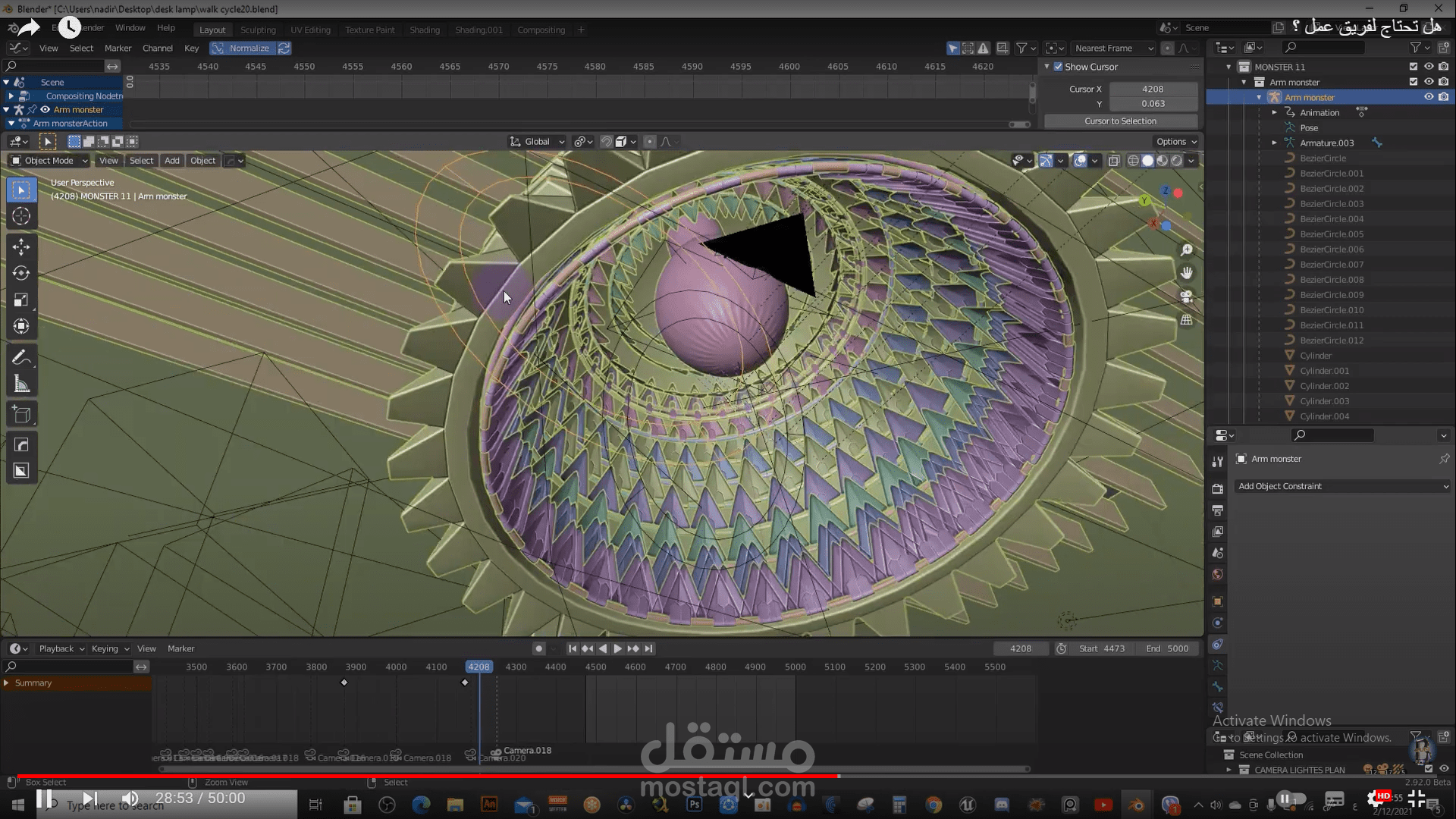The width and height of the screenshot is (1456, 819).
Task: Open the Object Mode dropdown
Action: (49, 161)
